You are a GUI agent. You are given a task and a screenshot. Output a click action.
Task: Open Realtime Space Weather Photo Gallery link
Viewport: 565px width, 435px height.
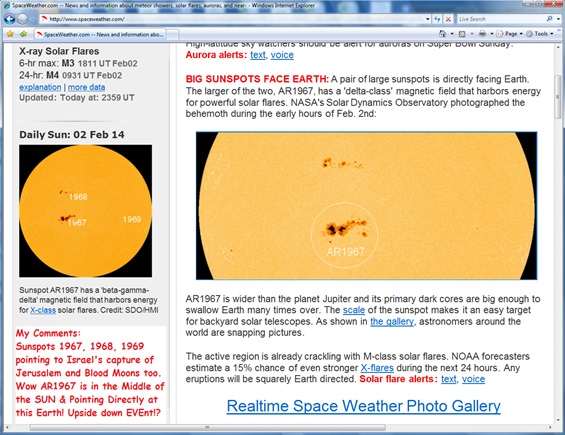tap(364, 406)
